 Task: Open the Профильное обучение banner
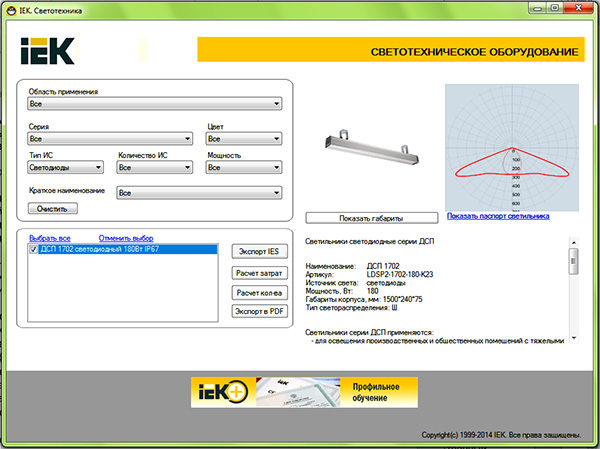click(x=304, y=392)
